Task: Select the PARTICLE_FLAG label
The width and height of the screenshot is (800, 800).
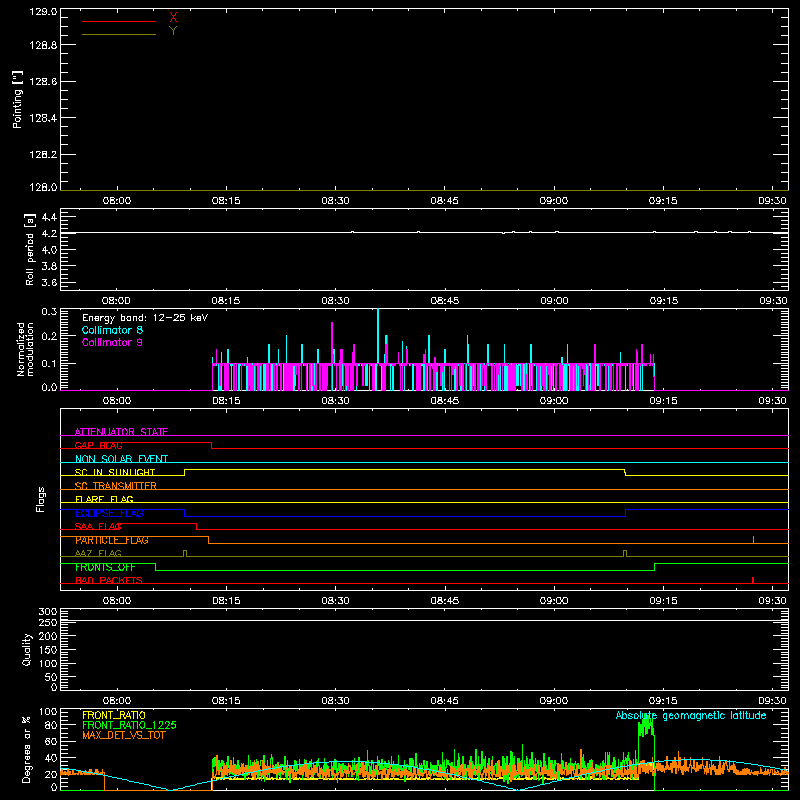Action: 112,540
